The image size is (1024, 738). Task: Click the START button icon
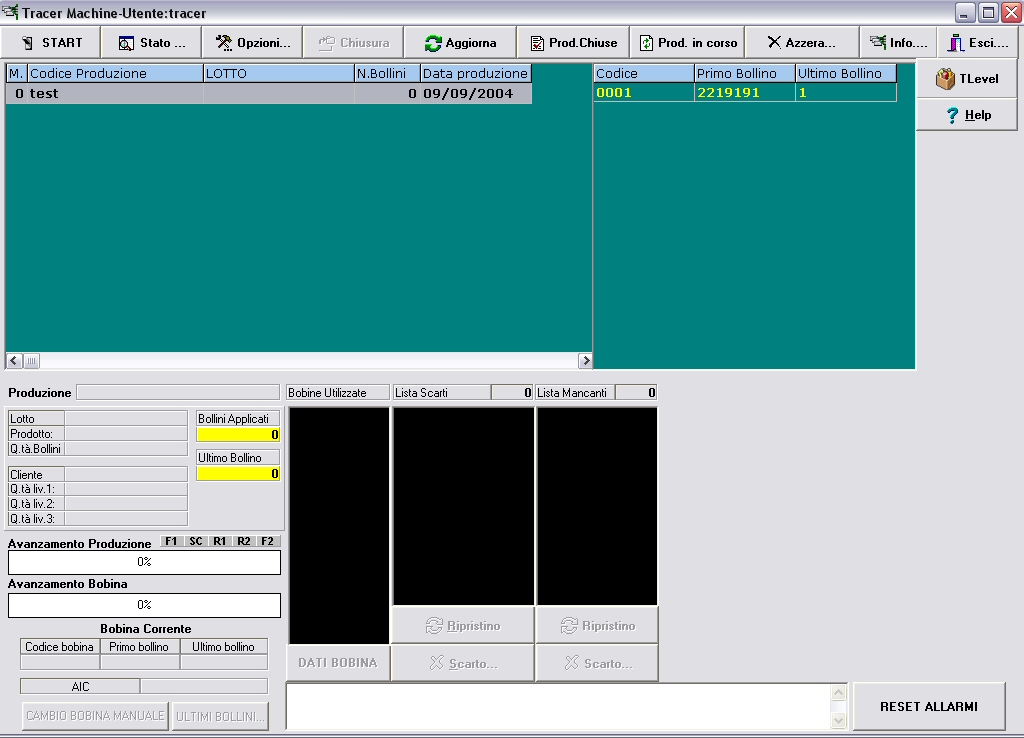pos(27,43)
